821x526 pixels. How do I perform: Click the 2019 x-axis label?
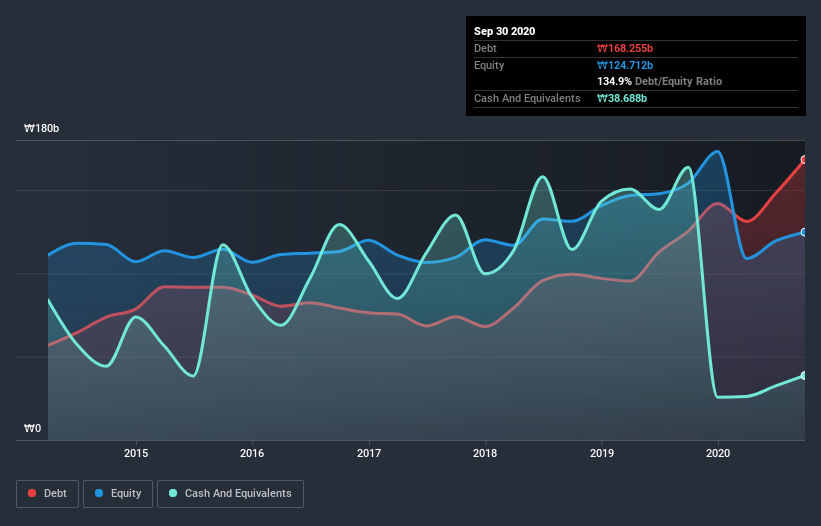click(602, 453)
